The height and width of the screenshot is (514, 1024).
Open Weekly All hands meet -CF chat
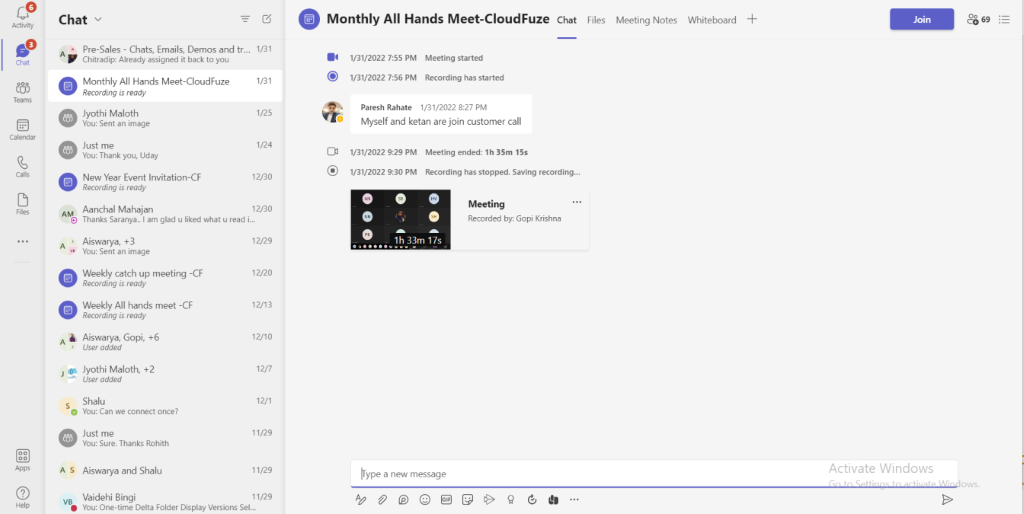point(165,310)
